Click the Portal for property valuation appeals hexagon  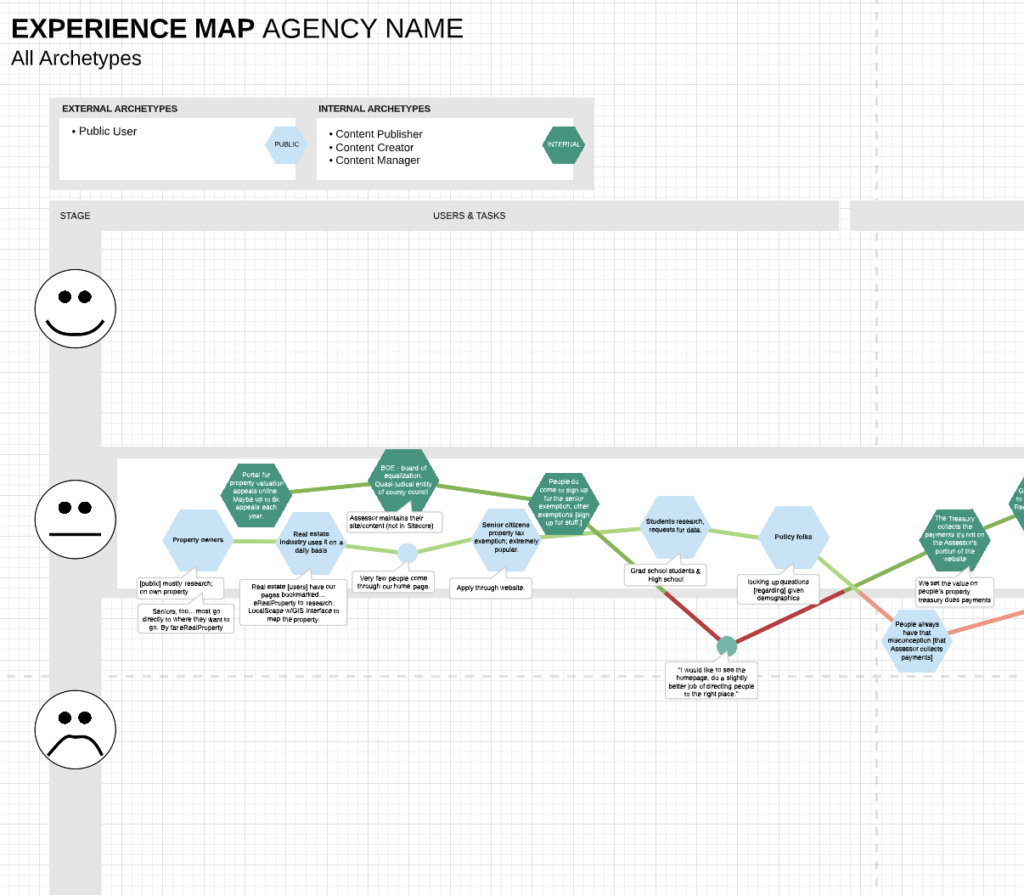pyautogui.click(x=253, y=494)
